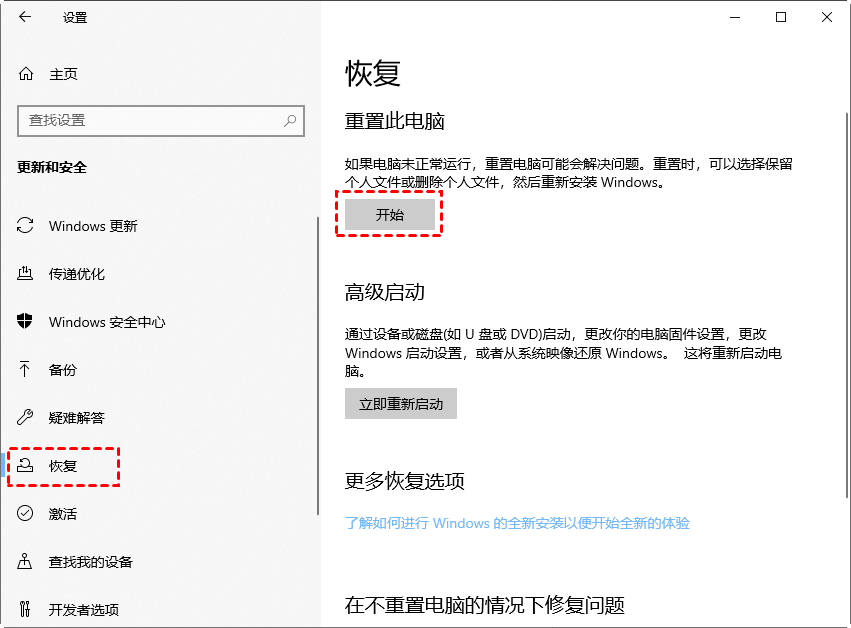Click the 疑难解答 wrench icon
The height and width of the screenshot is (628, 851).
coord(25,417)
